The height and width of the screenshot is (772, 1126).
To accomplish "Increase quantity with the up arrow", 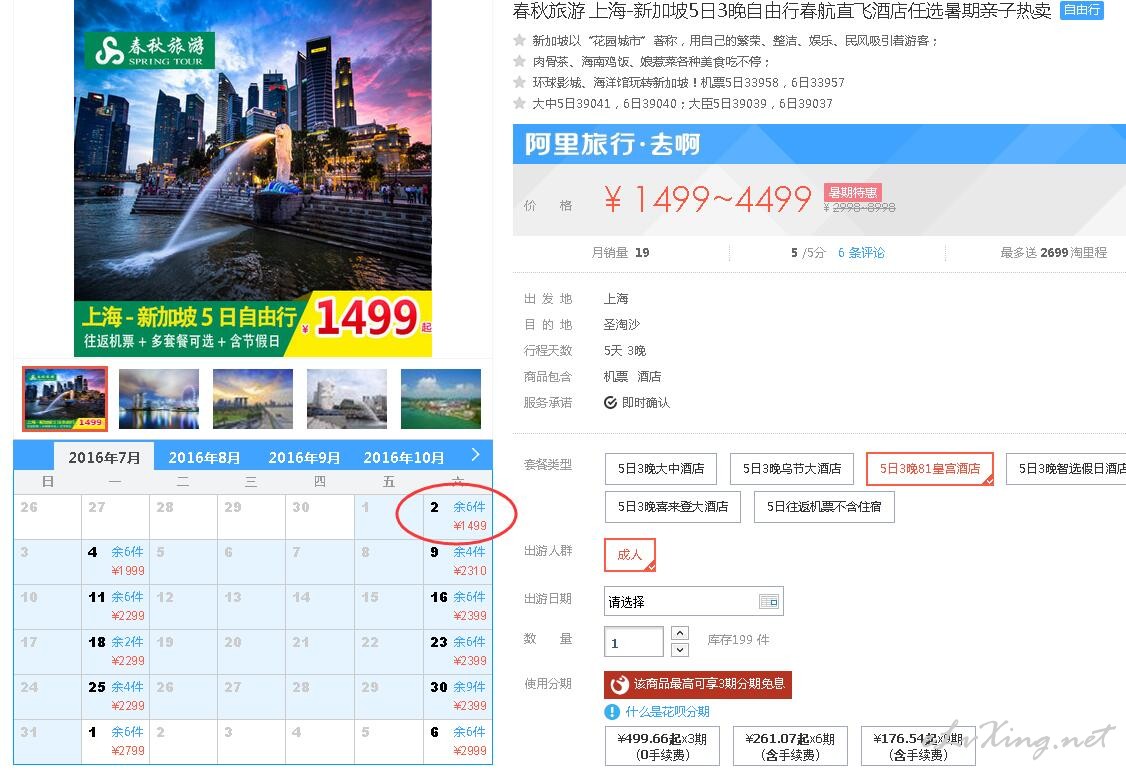I will click(x=680, y=633).
